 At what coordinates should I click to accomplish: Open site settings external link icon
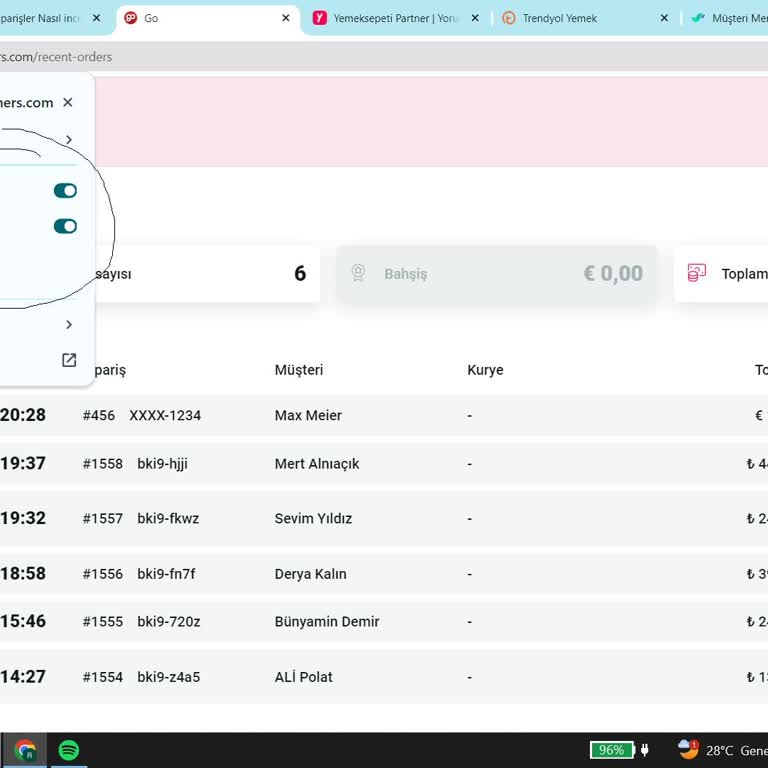pos(69,360)
